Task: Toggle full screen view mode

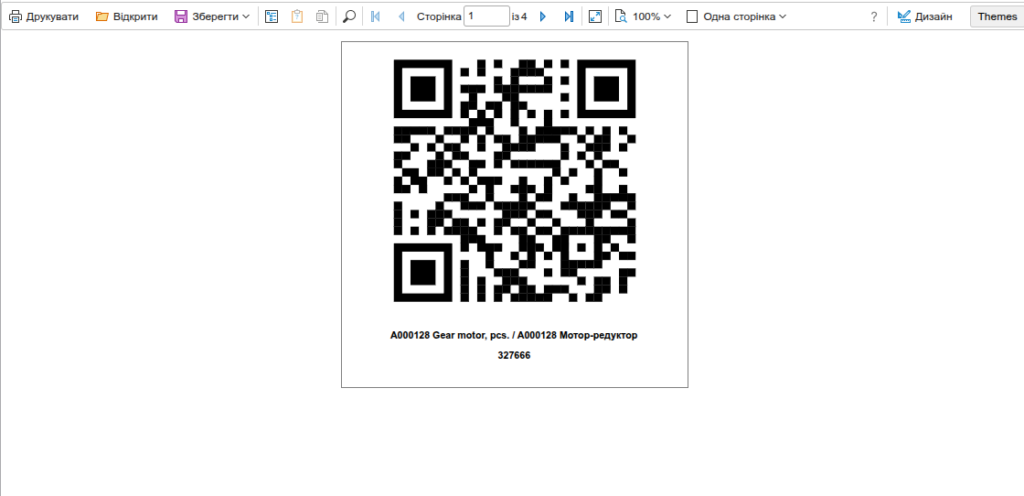Action: click(595, 17)
